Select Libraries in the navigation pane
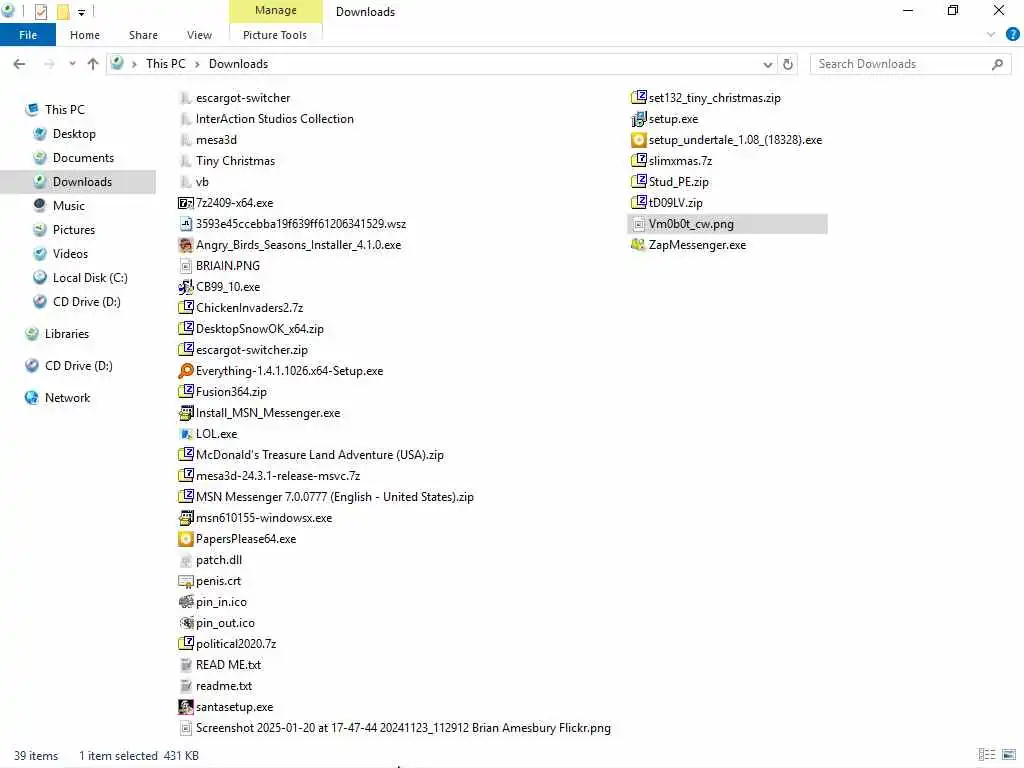The width and height of the screenshot is (1024, 768). [67, 334]
